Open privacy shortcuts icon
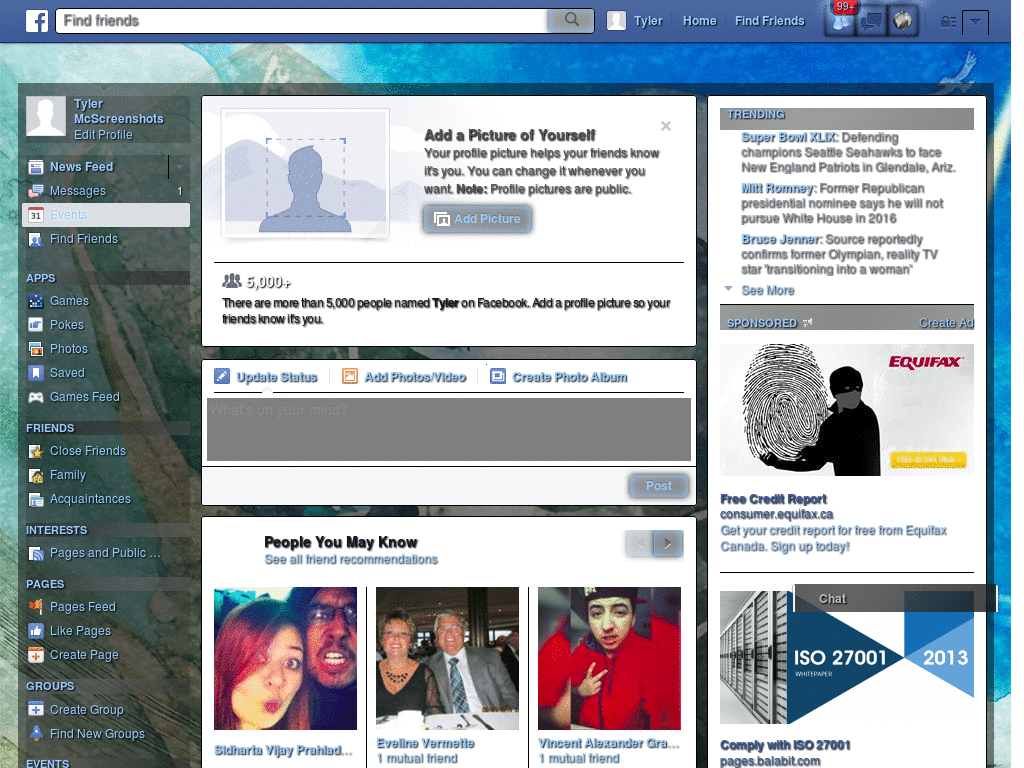 click(948, 22)
